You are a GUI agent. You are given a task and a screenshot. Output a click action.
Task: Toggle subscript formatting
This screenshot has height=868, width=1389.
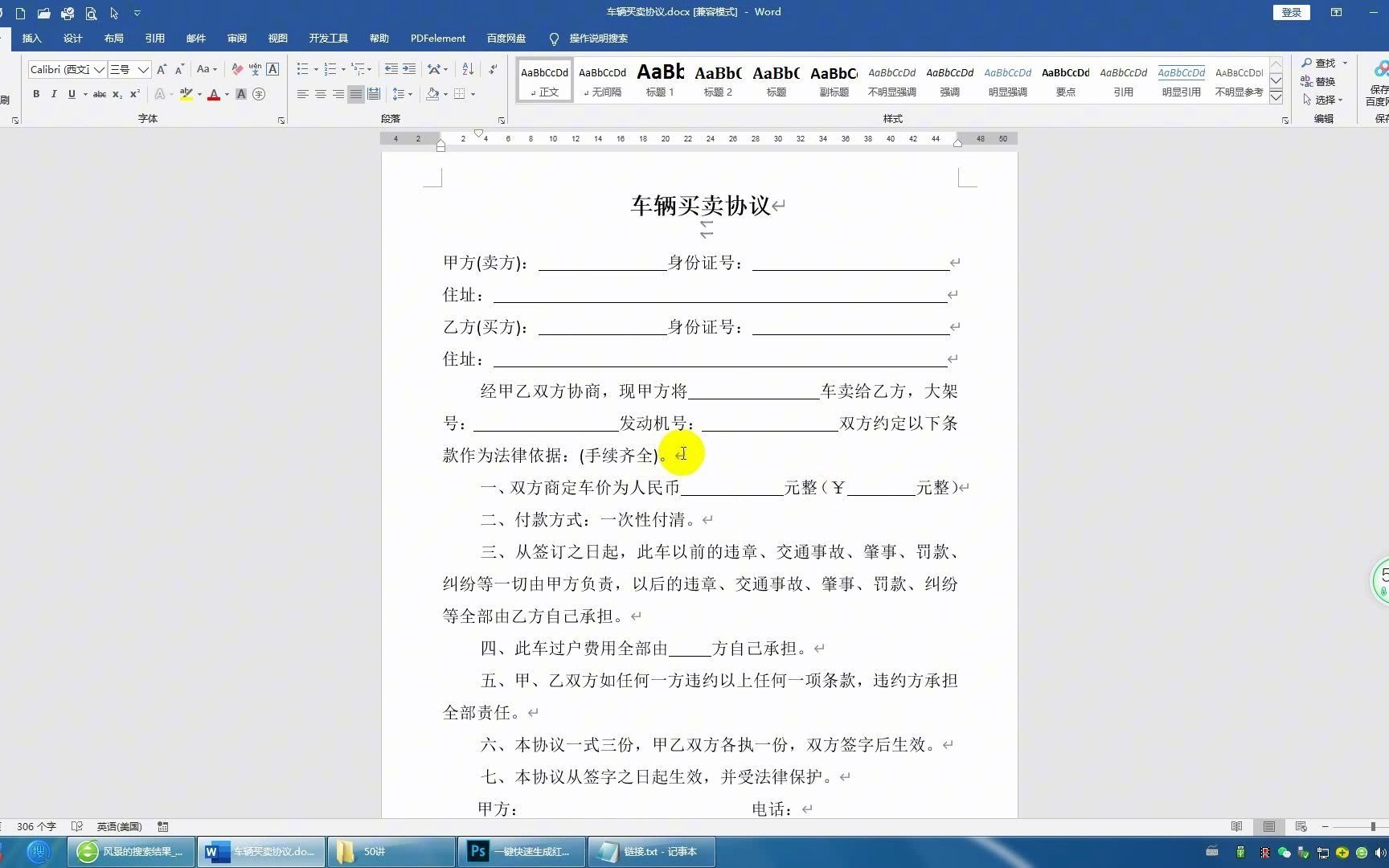point(117,94)
